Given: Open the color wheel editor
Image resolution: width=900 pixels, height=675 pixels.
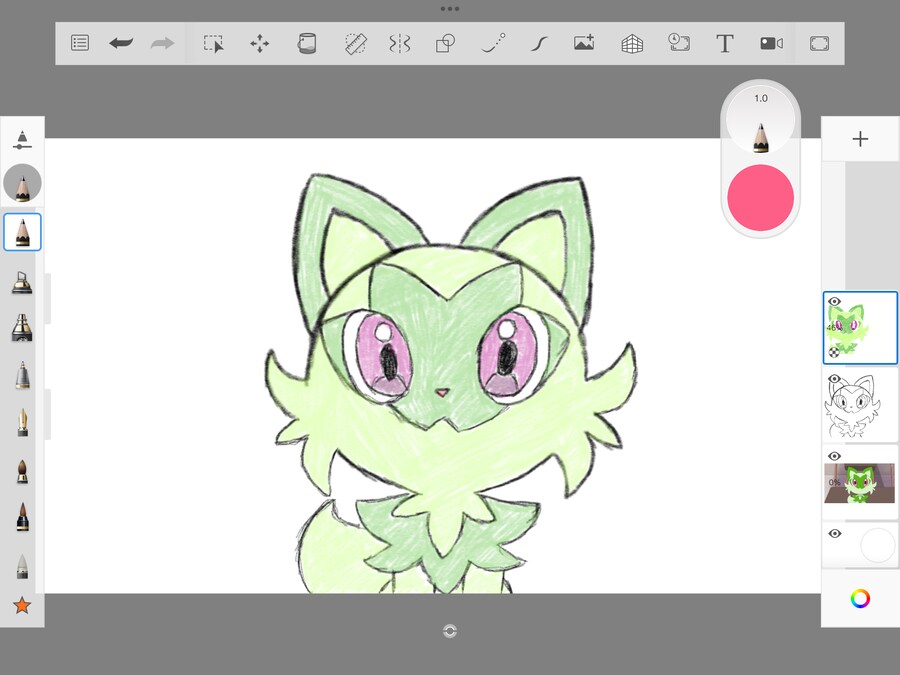Looking at the screenshot, I should coord(860,599).
